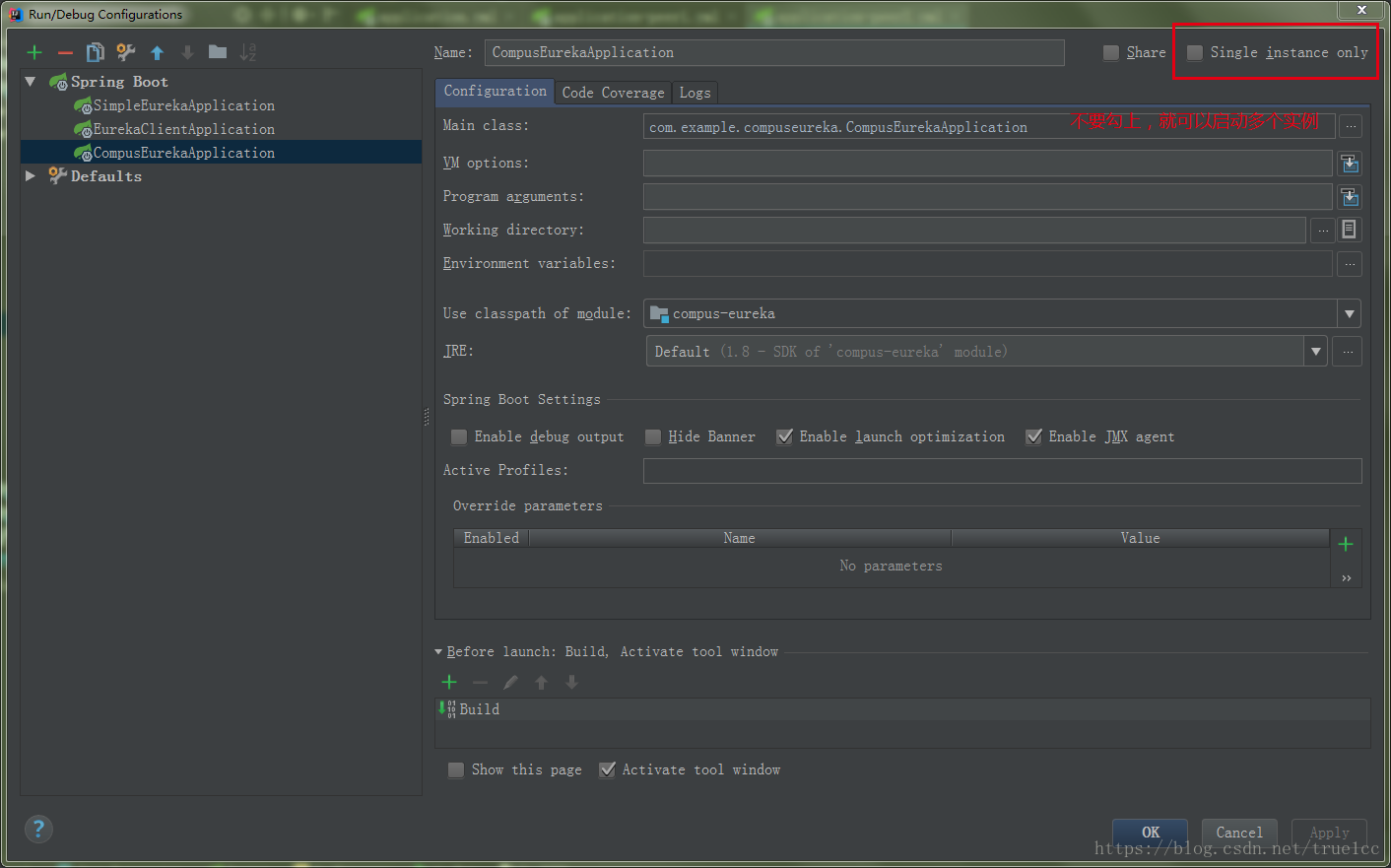
Task: Move Before launch task down
Action: 571,682
